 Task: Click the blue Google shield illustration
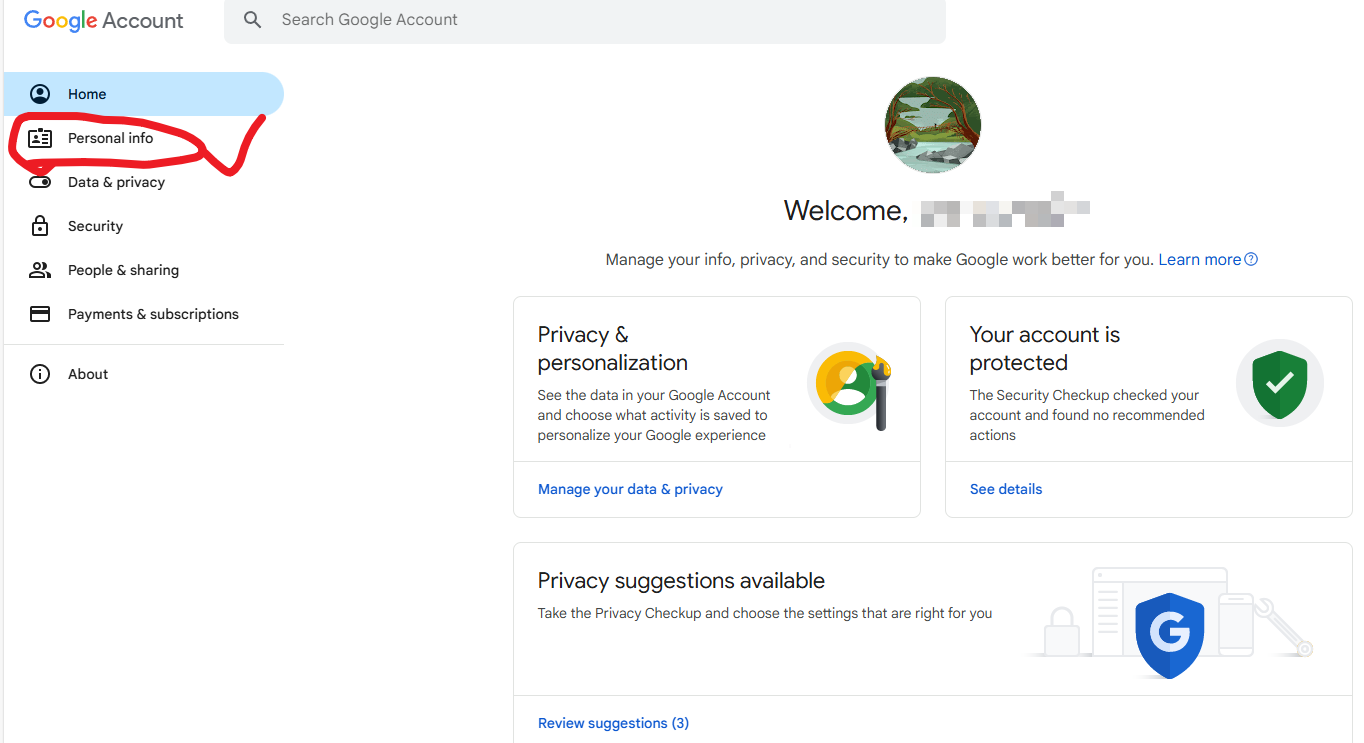tap(1169, 635)
